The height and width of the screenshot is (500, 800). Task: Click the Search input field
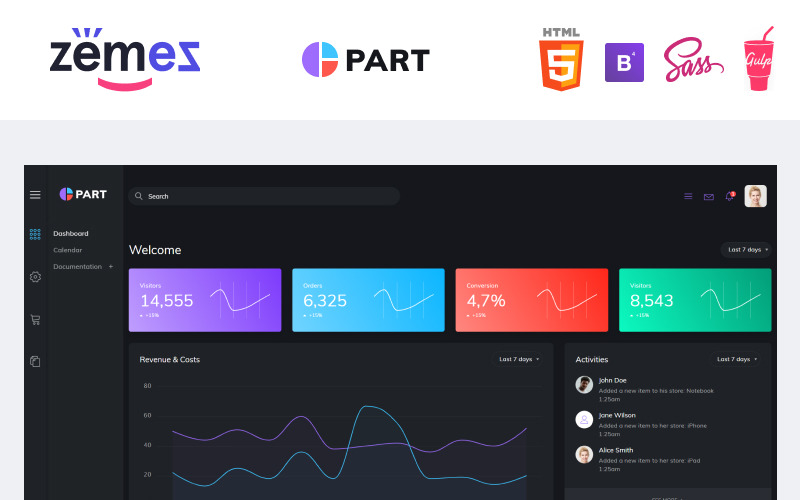(x=265, y=196)
